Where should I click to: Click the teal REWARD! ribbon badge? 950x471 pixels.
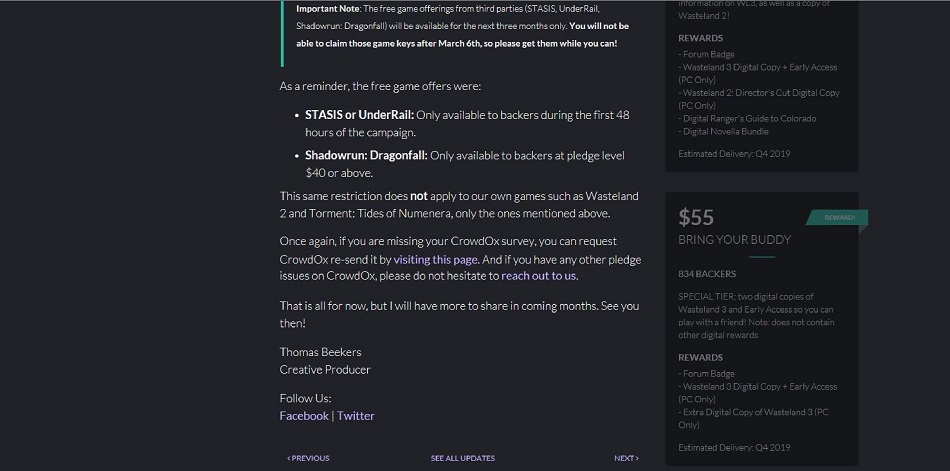point(838,217)
